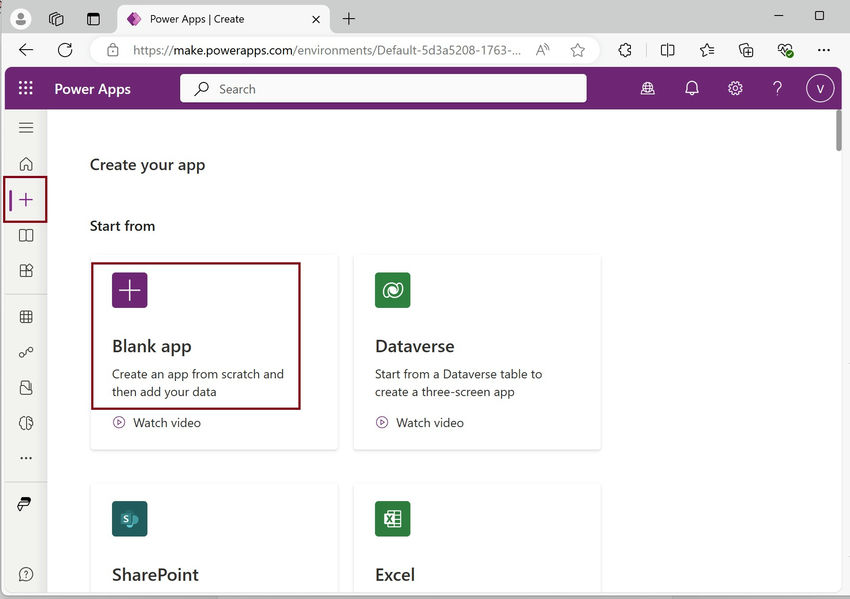Collapse the navigation with the hamburger icon
850x599 pixels.
click(25, 127)
